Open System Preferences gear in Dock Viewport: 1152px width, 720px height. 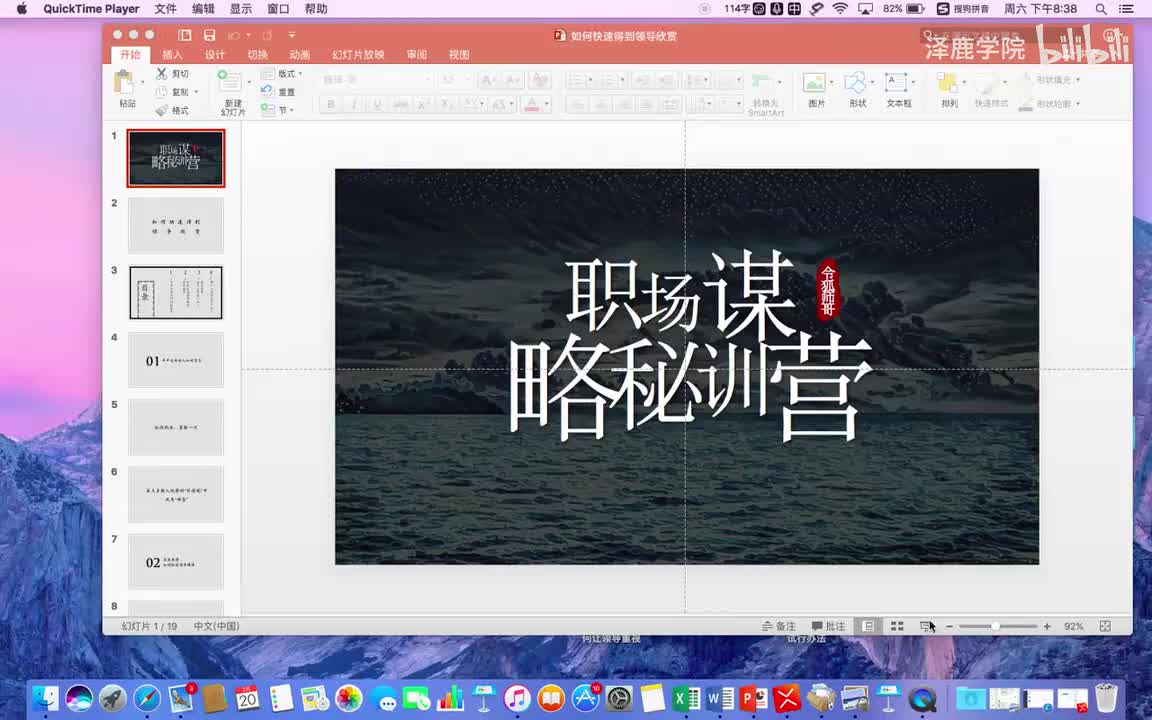[619, 698]
